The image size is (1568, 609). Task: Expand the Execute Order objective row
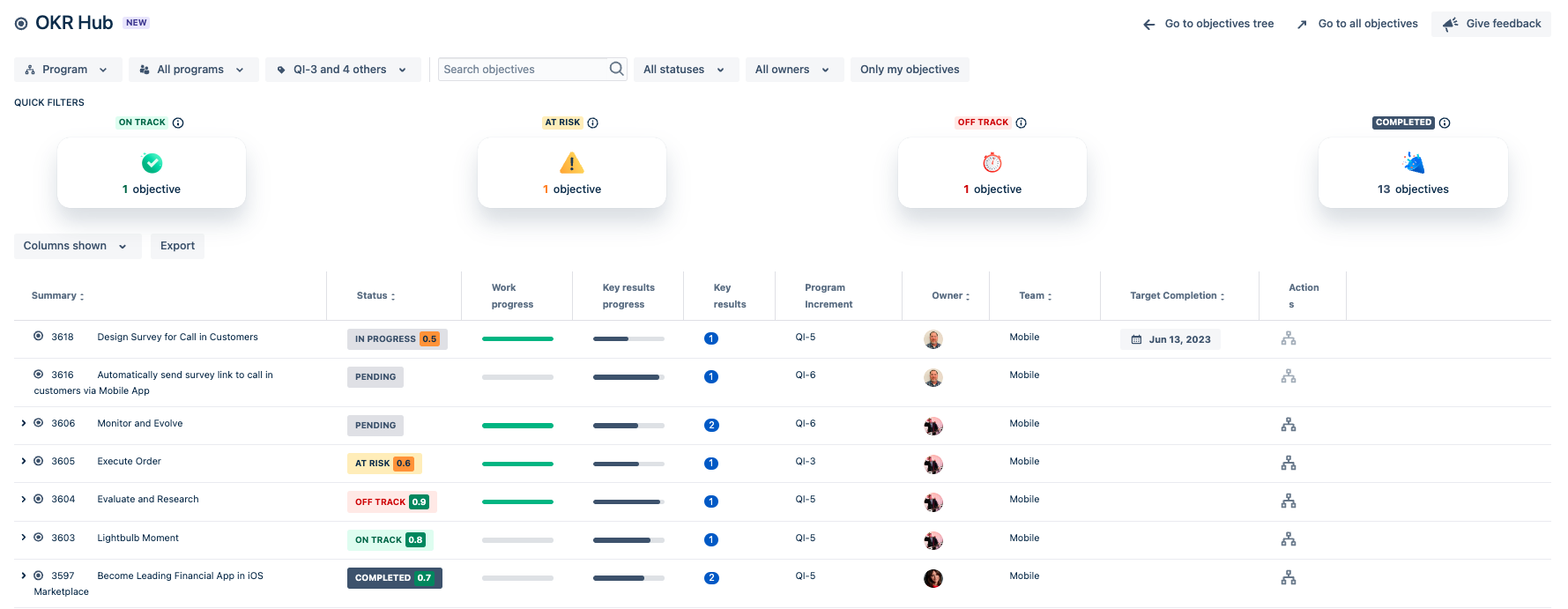(x=24, y=461)
